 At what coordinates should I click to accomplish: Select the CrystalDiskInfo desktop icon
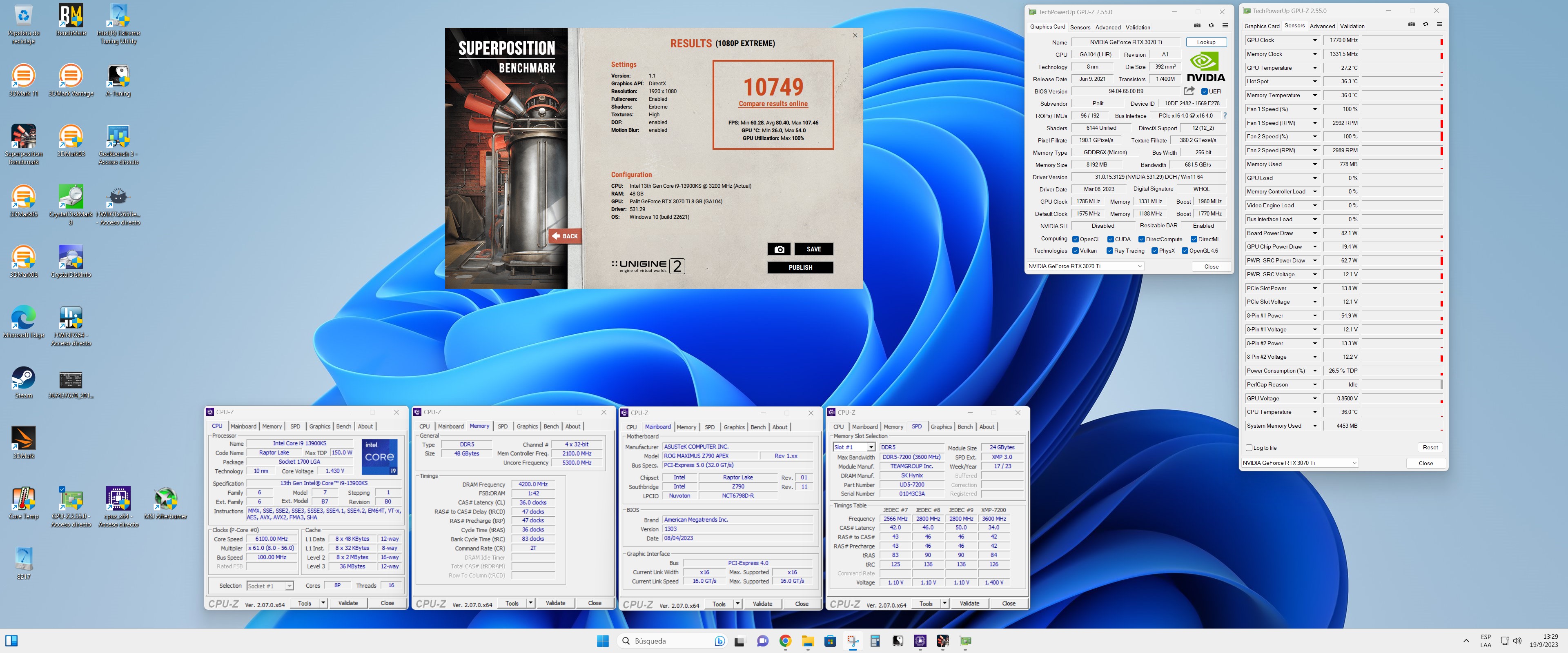(71, 261)
